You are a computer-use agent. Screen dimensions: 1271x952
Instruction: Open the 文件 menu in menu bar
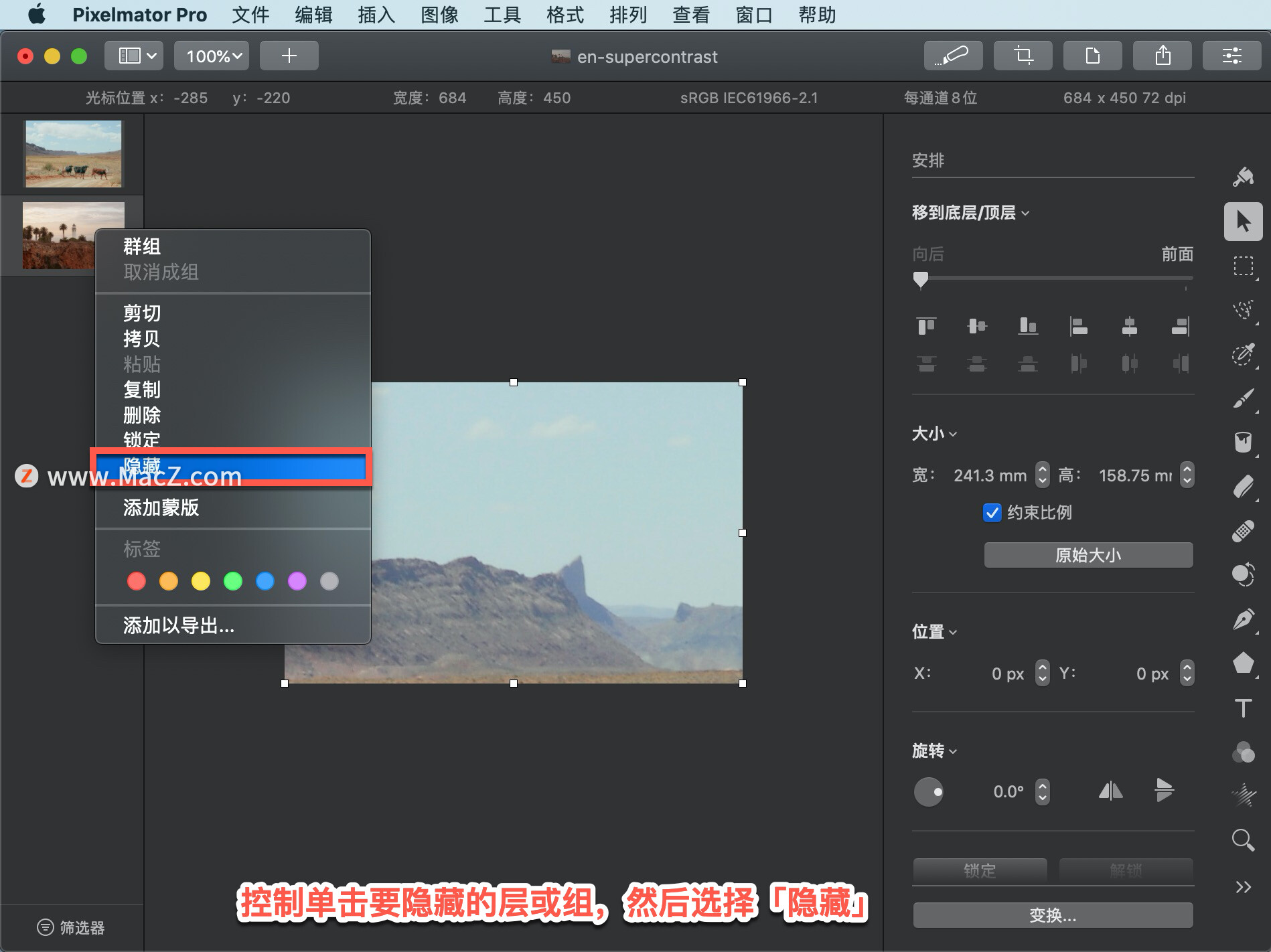[250, 15]
